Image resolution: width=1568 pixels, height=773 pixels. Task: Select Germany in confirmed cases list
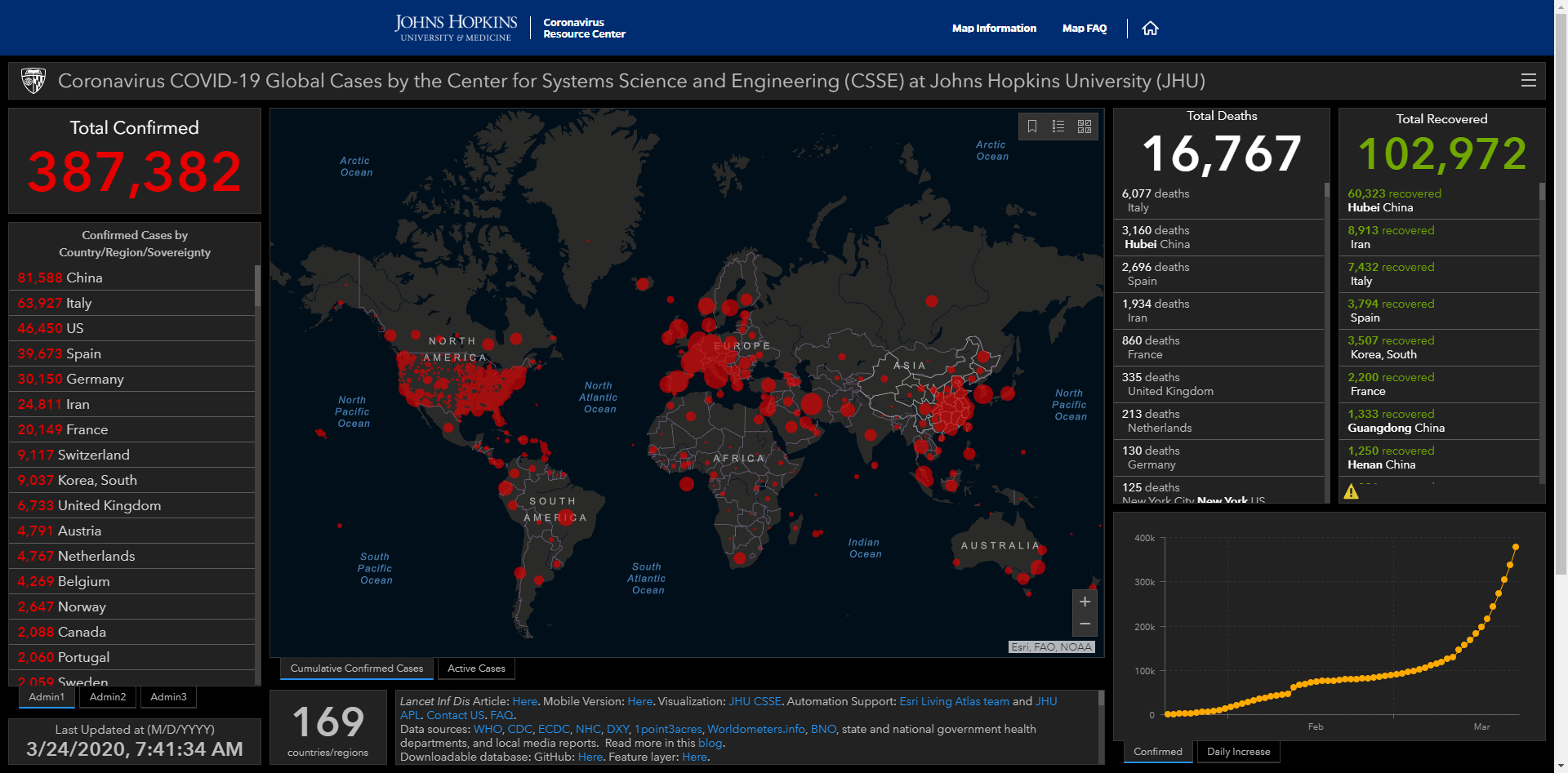tap(131, 379)
